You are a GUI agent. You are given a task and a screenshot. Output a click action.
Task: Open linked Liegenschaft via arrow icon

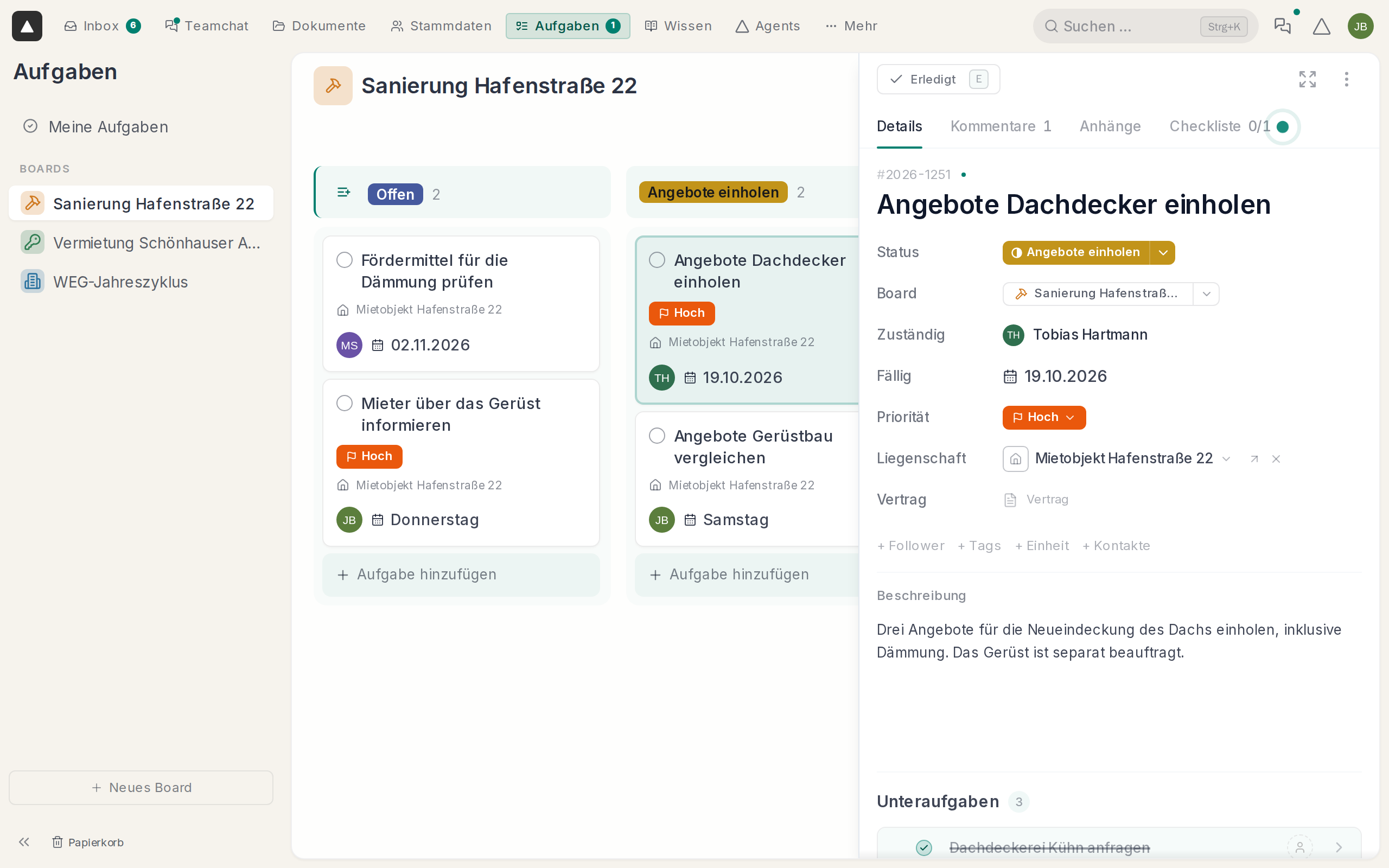[1254, 459]
